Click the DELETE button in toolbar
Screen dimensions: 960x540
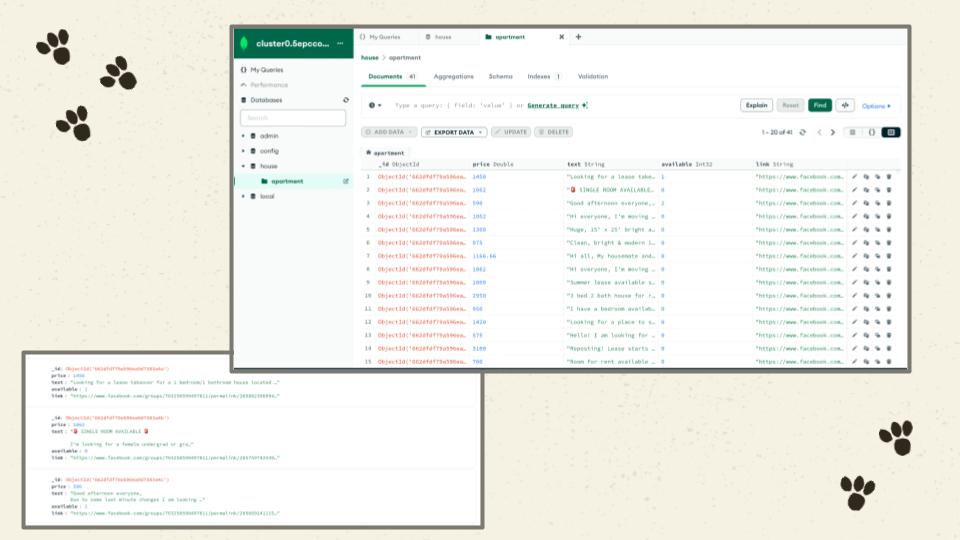pyautogui.click(x=553, y=132)
